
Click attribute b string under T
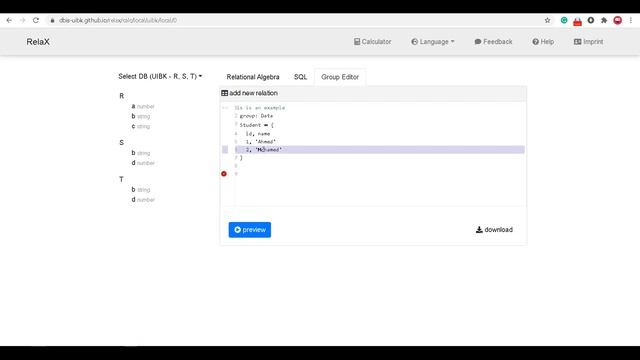point(140,189)
